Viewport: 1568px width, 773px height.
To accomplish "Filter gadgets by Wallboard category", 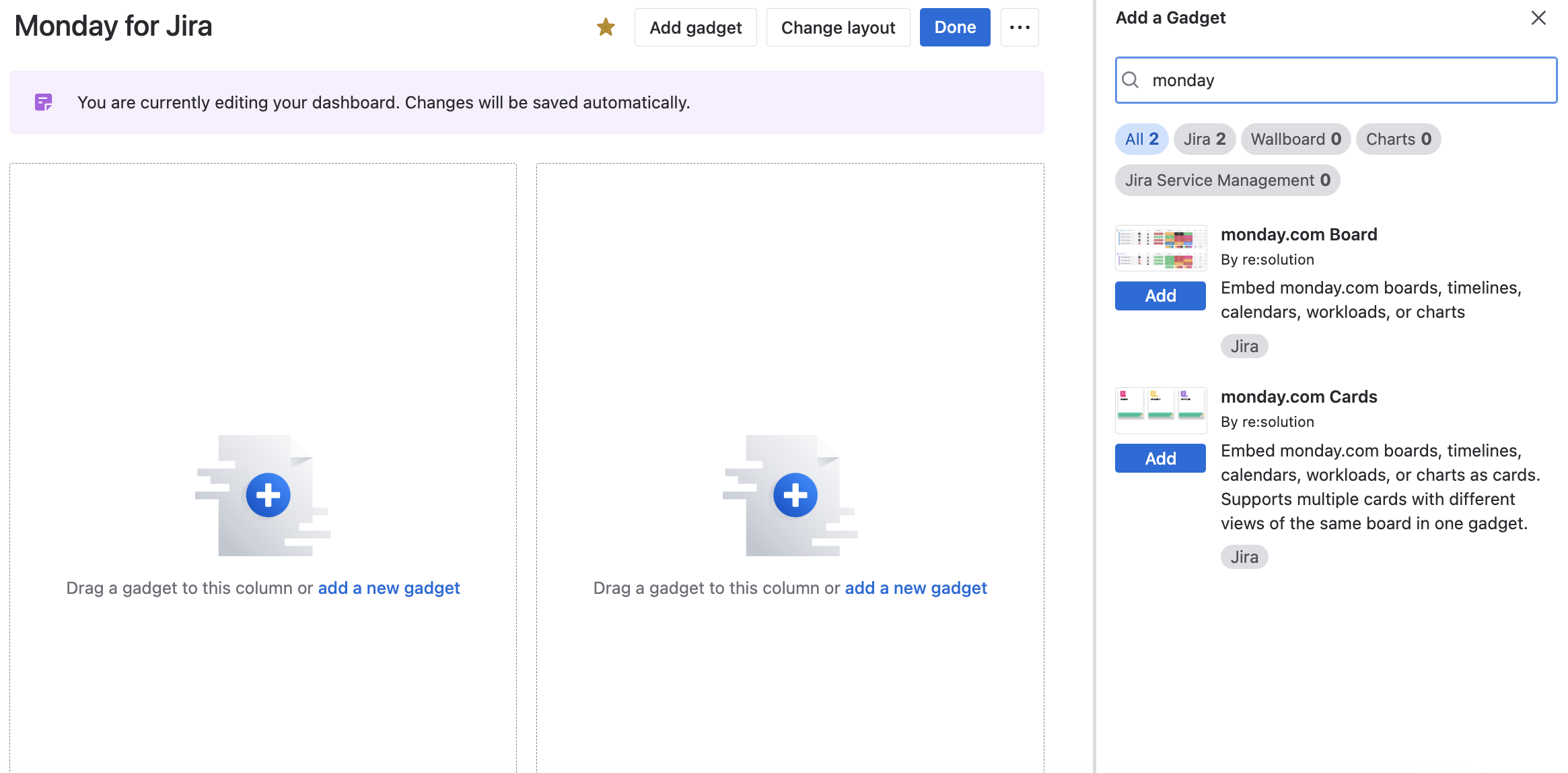I will click(1295, 139).
